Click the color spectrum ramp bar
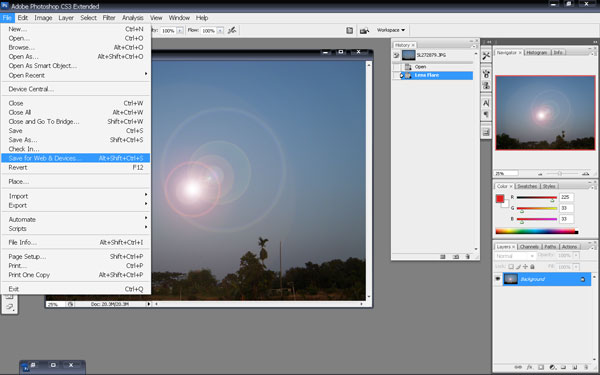Viewport: 600px width, 375px height. pyautogui.click(x=536, y=232)
